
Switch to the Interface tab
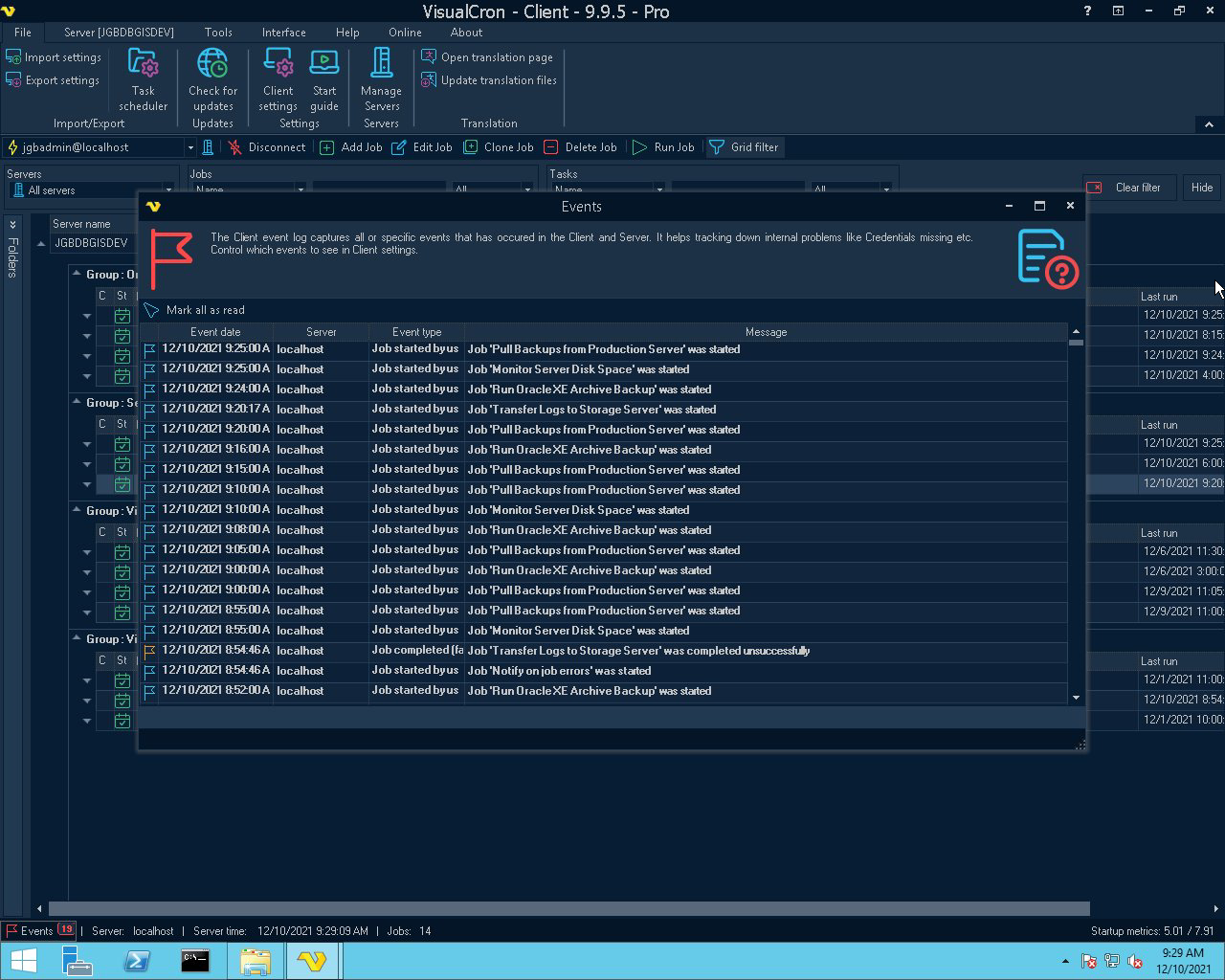[x=283, y=33]
